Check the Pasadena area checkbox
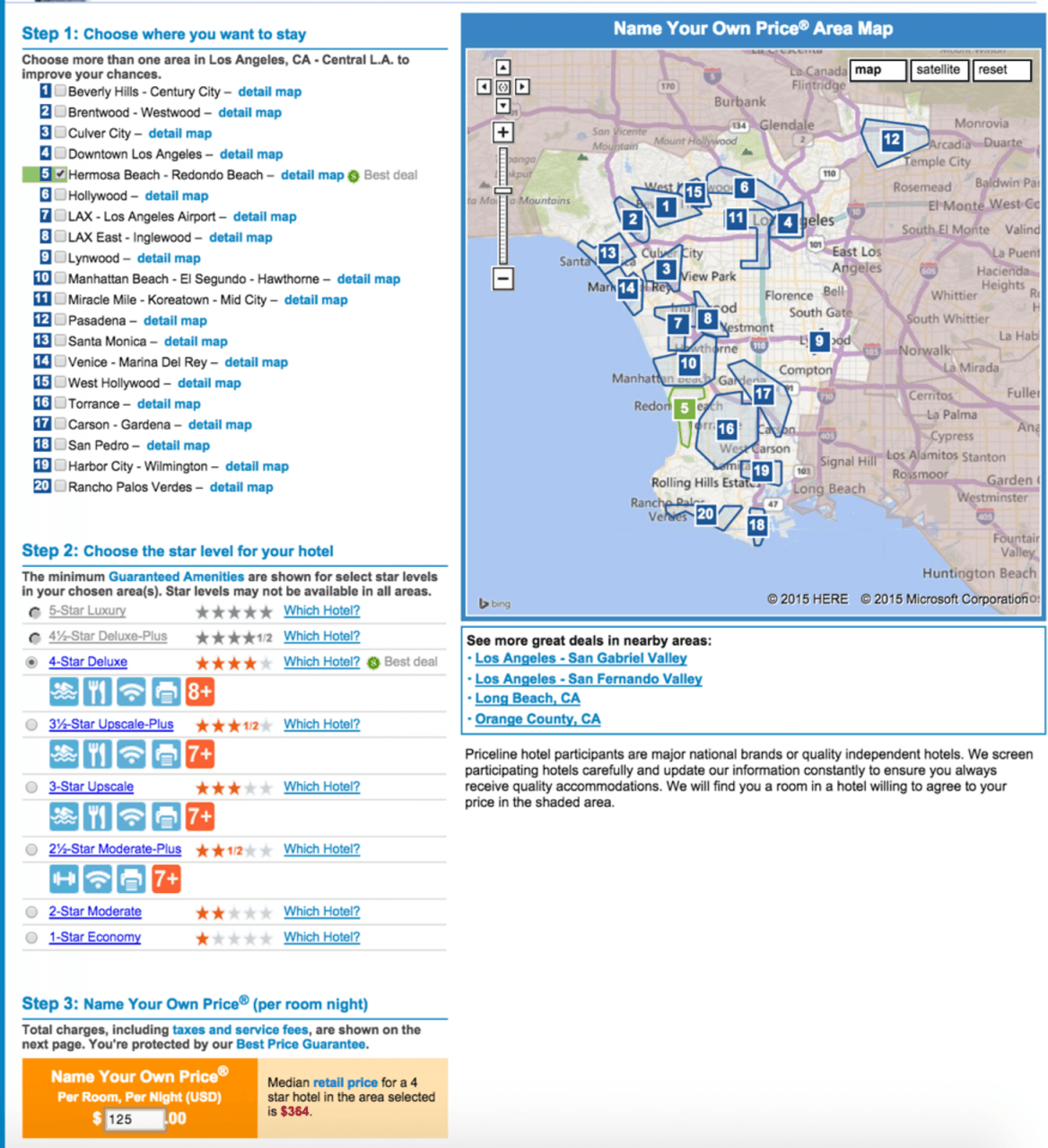The width and height of the screenshot is (1048, 1148). (x=60, y=319)
